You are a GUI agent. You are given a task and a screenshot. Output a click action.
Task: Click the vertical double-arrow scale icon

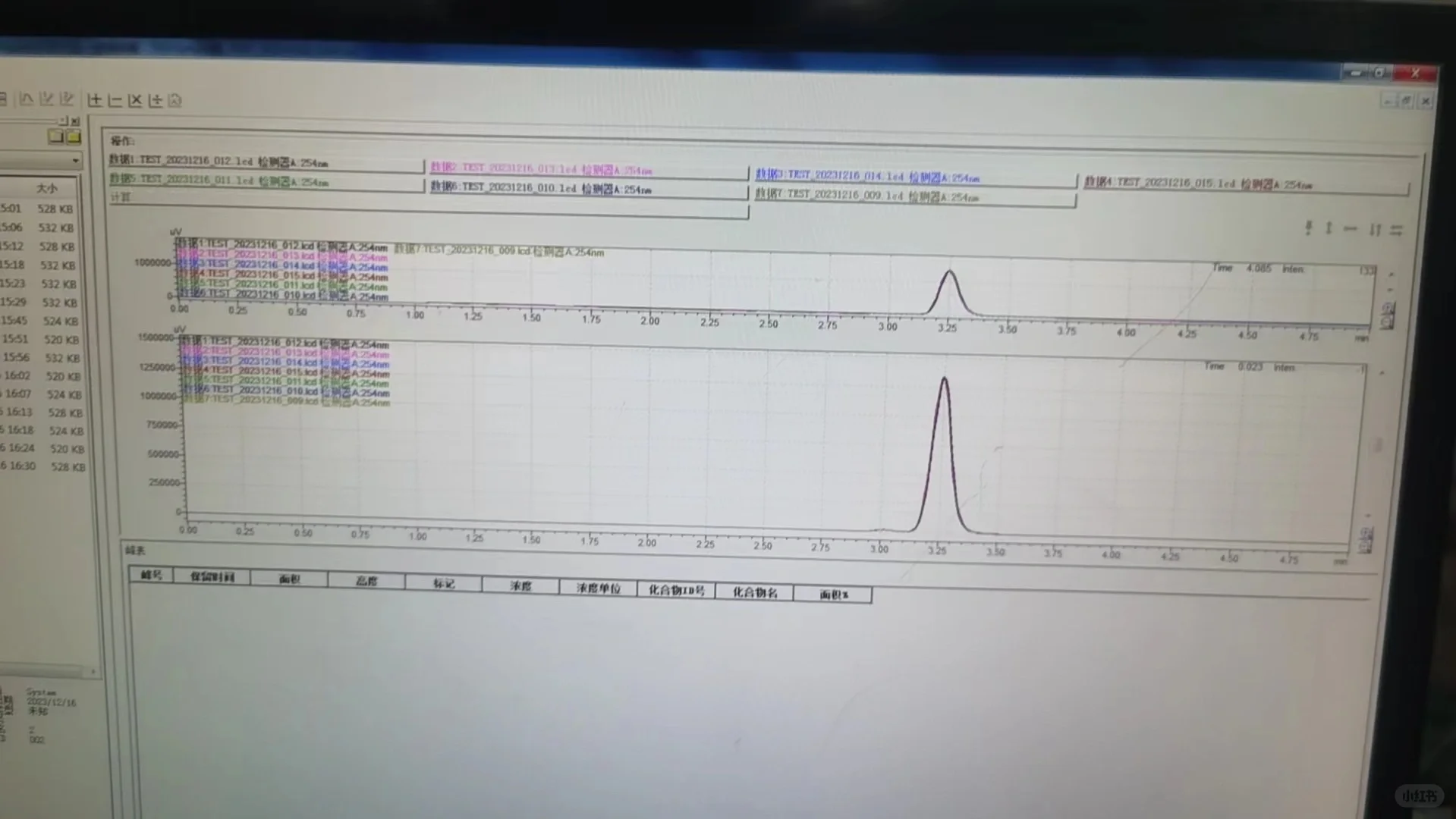click(1329, 227)
